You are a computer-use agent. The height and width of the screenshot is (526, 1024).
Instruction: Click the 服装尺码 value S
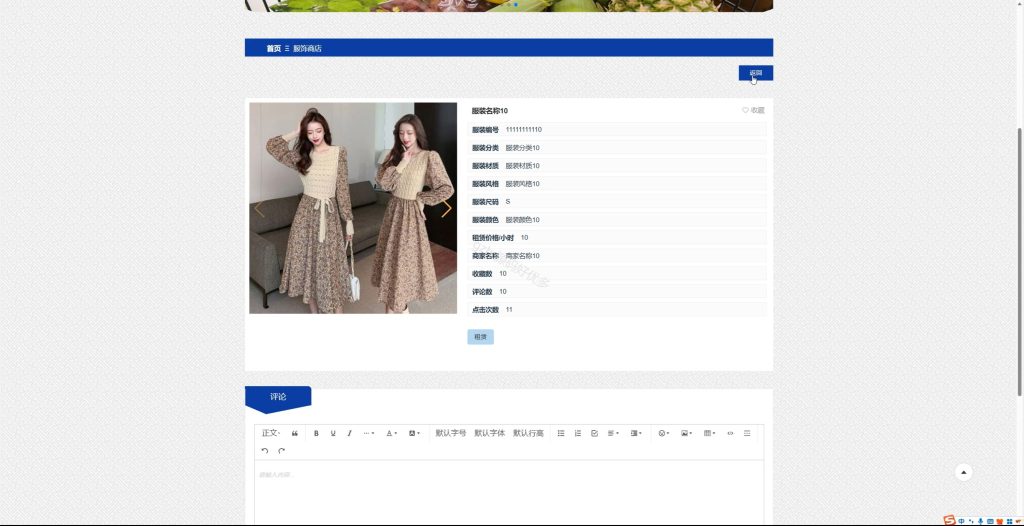pos(508,202)
